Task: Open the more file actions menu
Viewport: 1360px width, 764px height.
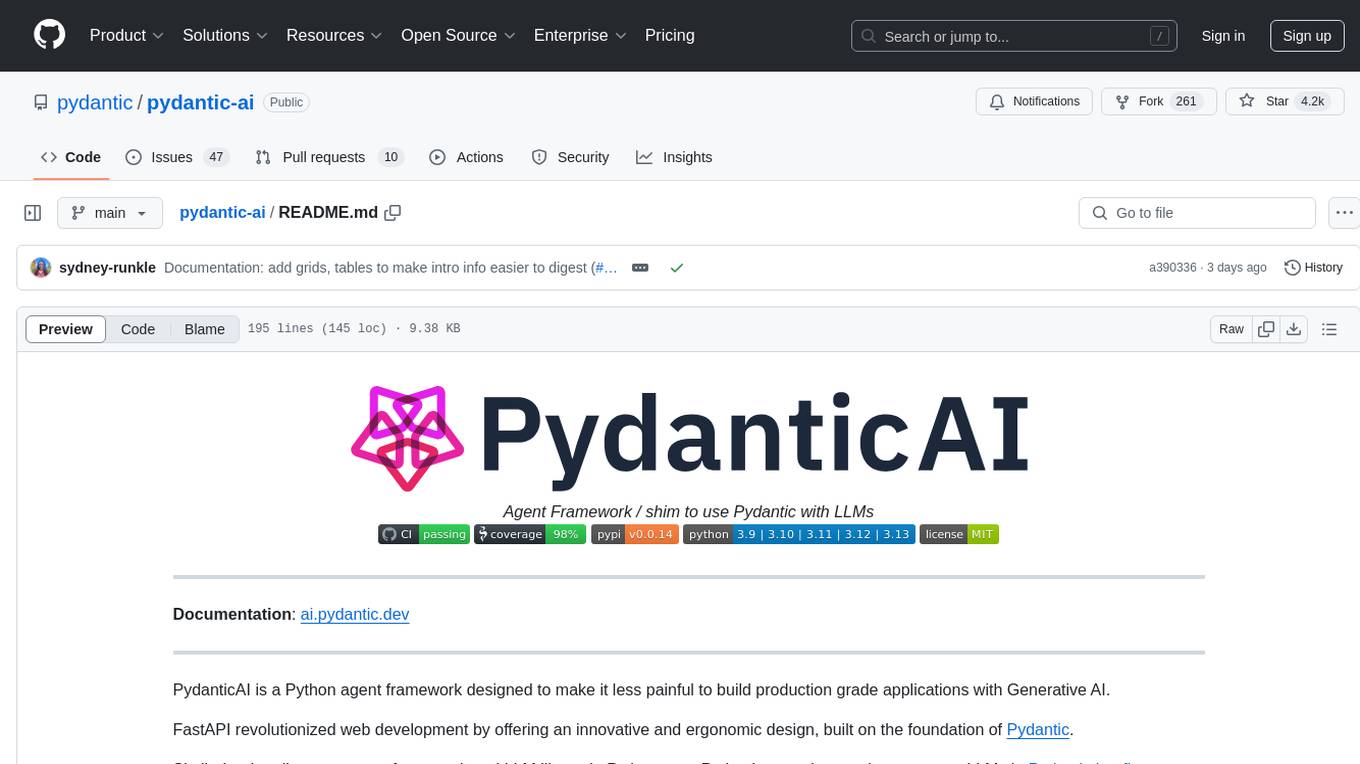Action: (x=1344, y=213)
